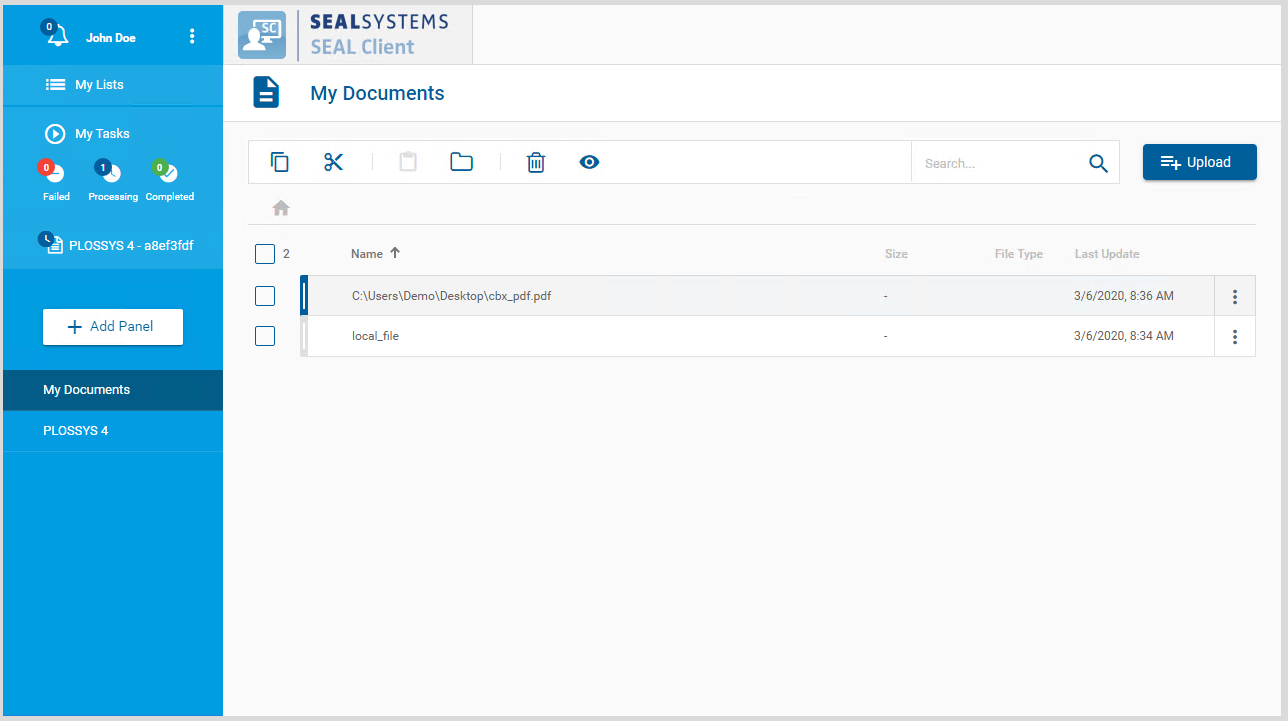Click the new folder icon
Viewport: 1288px width, 721px height.
coord(461,162)
